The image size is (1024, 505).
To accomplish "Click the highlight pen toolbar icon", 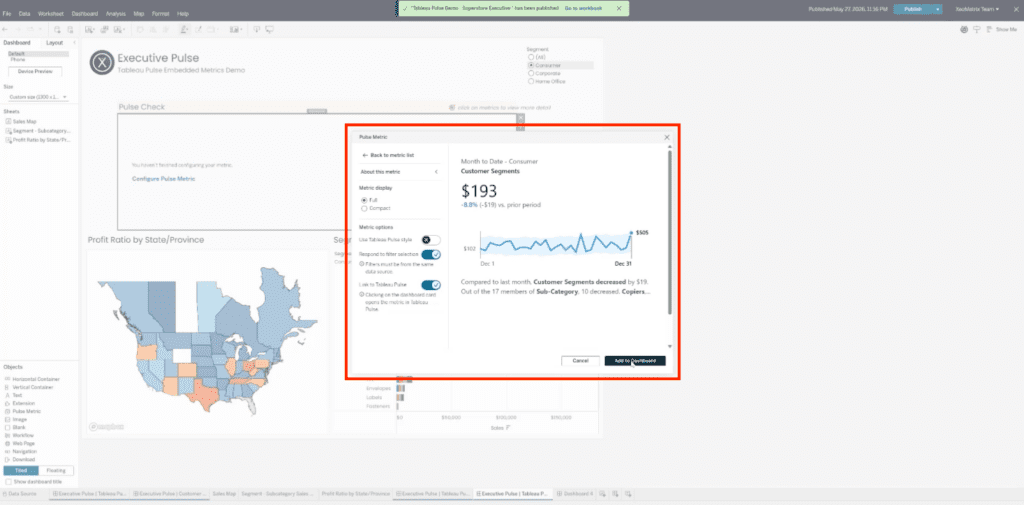I will point(185,29).
